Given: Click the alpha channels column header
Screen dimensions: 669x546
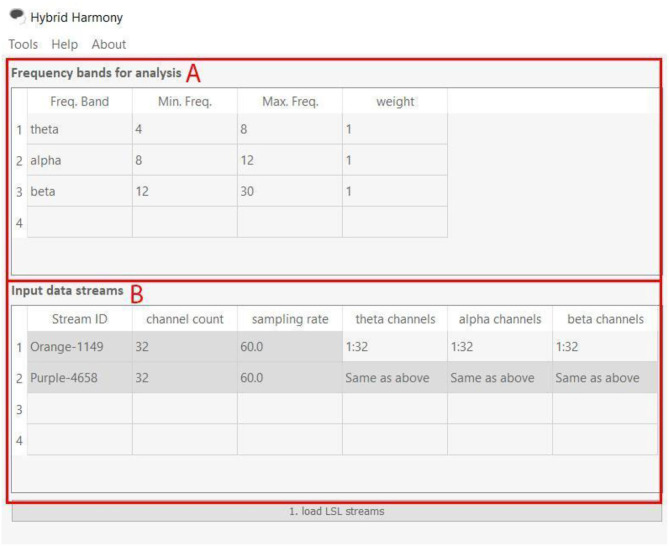Looking at the screenshot, I should tap(500, 319).
